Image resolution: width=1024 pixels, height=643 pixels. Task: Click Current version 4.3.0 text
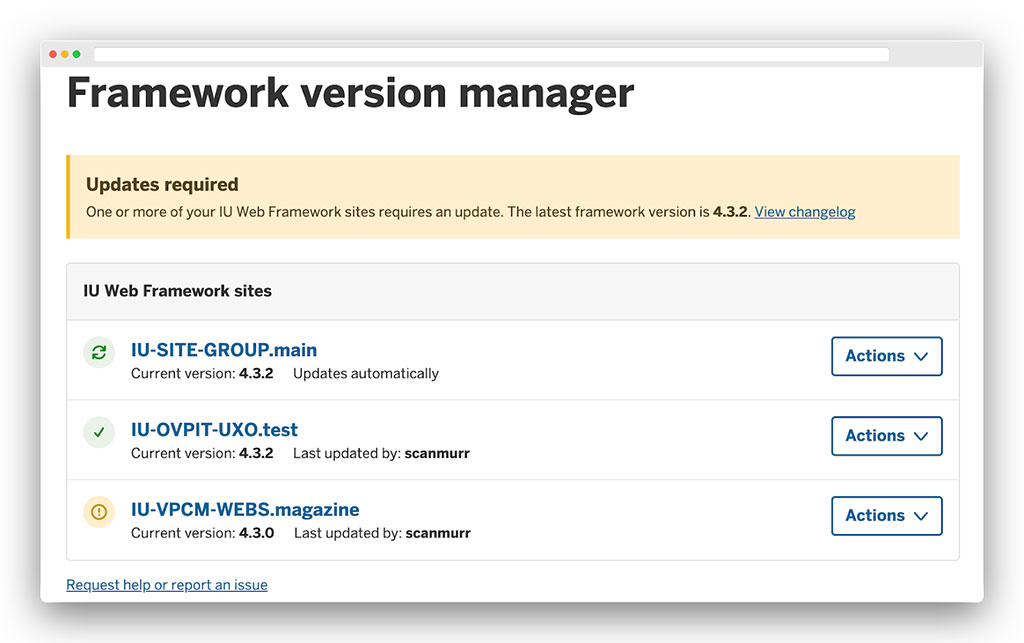pos(202,533)
